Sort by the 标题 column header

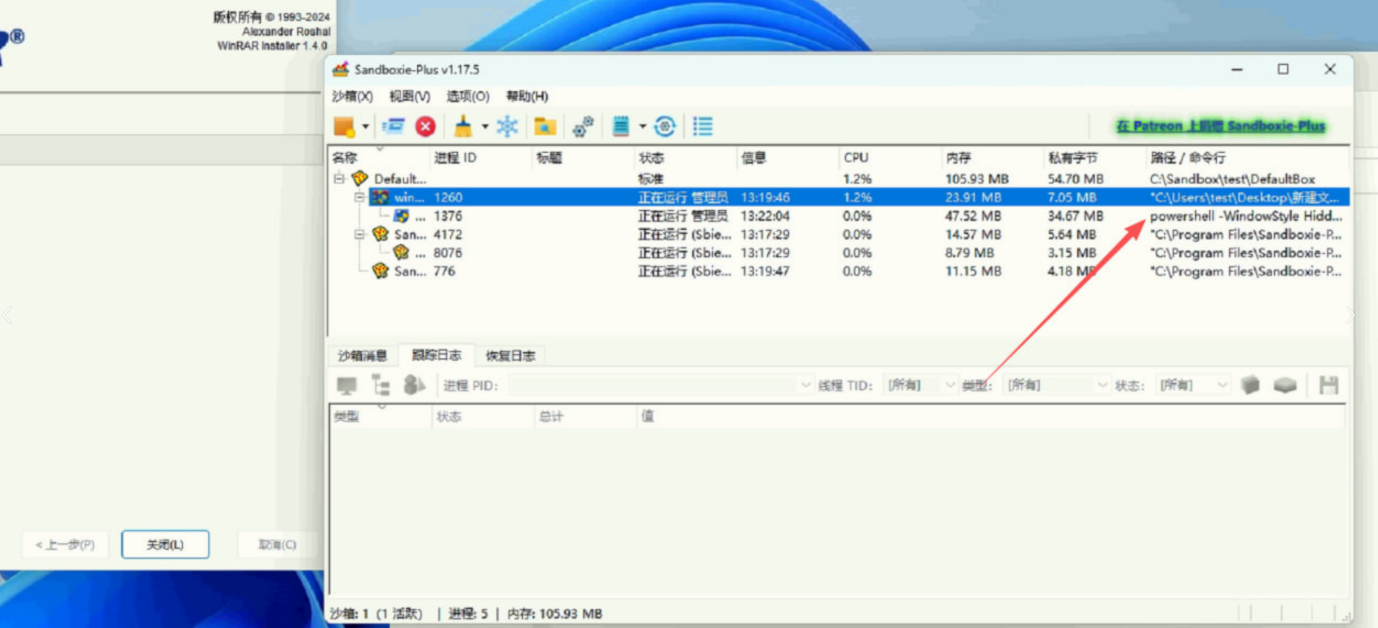pos(583,158)
